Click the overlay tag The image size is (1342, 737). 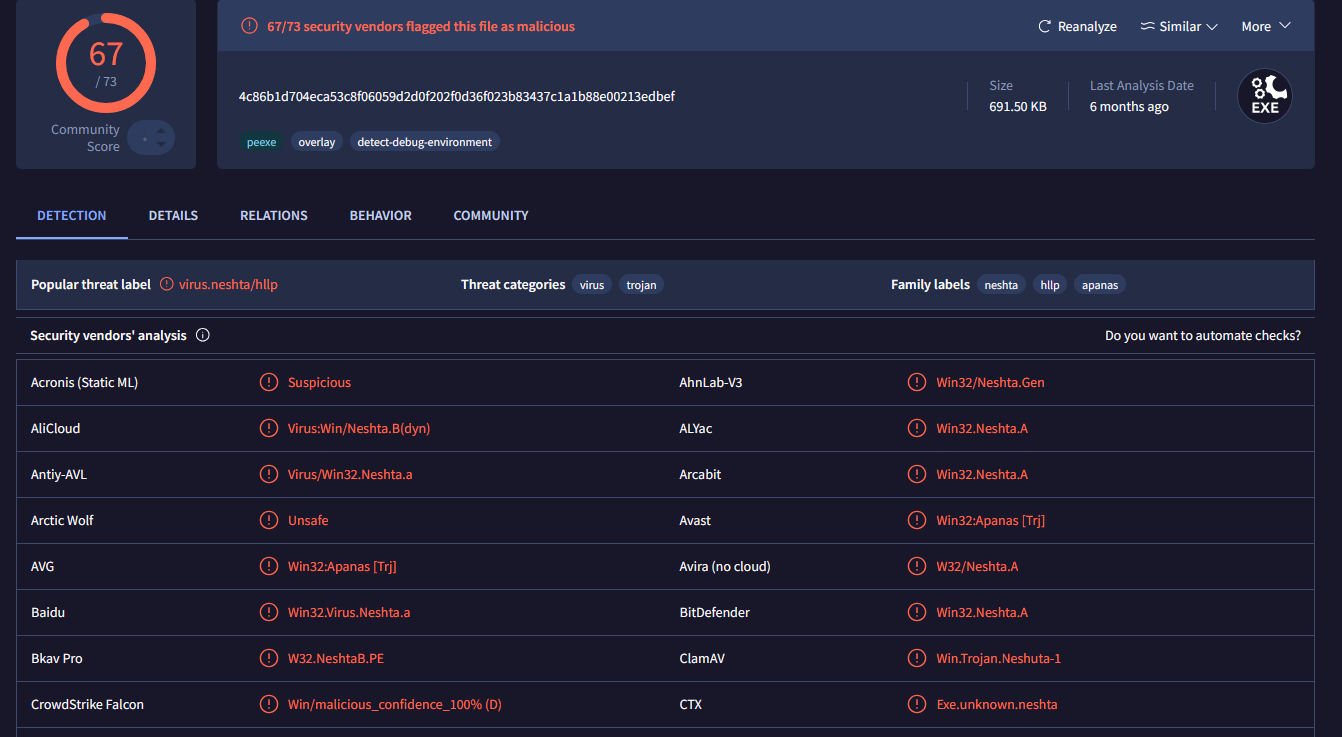coord(317,142)
